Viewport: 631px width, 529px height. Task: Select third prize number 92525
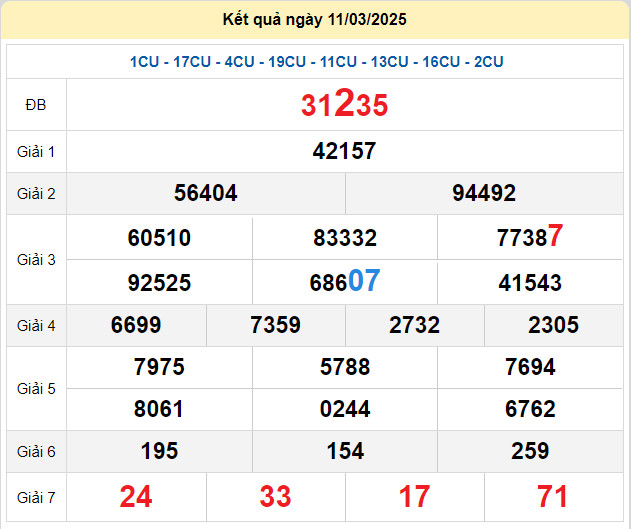(159, 283)
